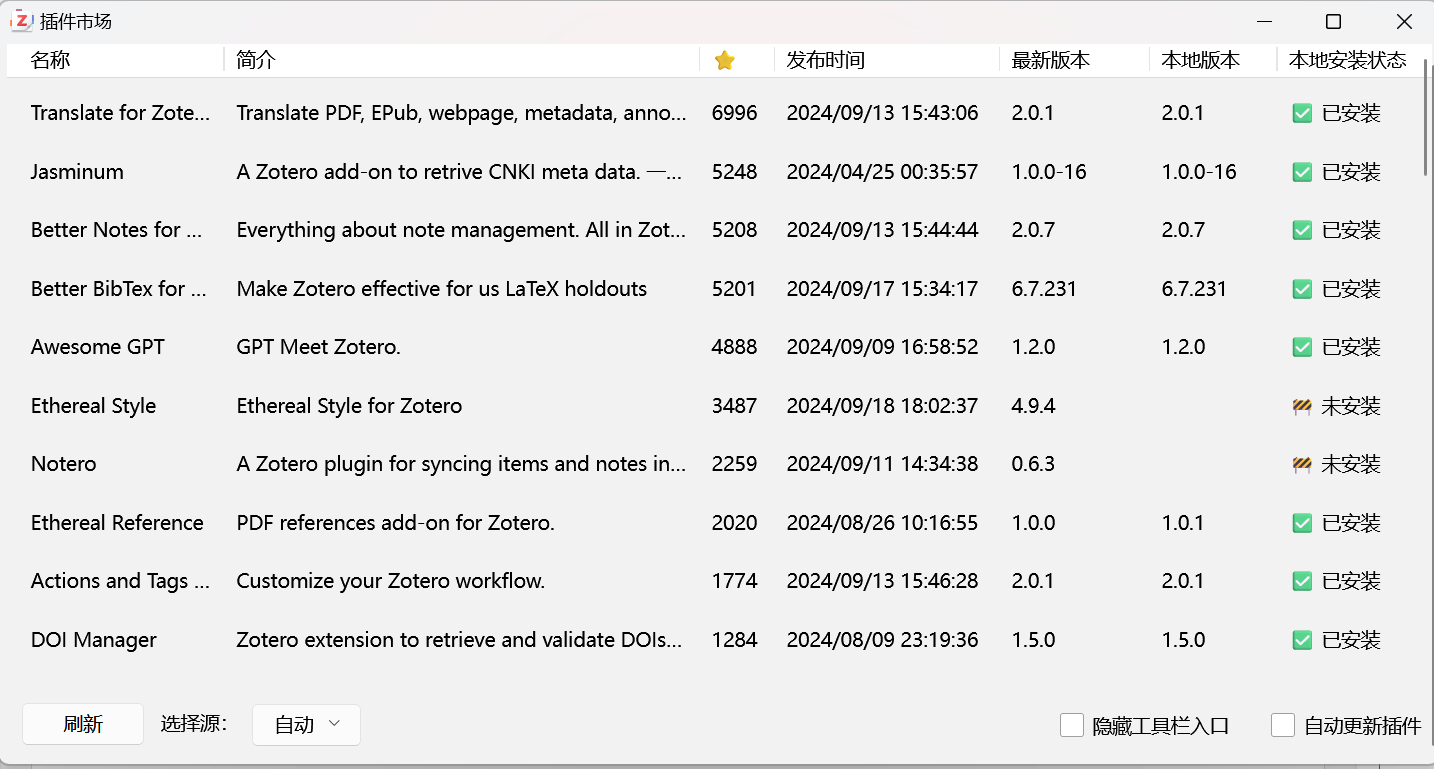Sort by the 名称 column header
Viewport: 1434px width, 769px height.
(x=51, y=61)
